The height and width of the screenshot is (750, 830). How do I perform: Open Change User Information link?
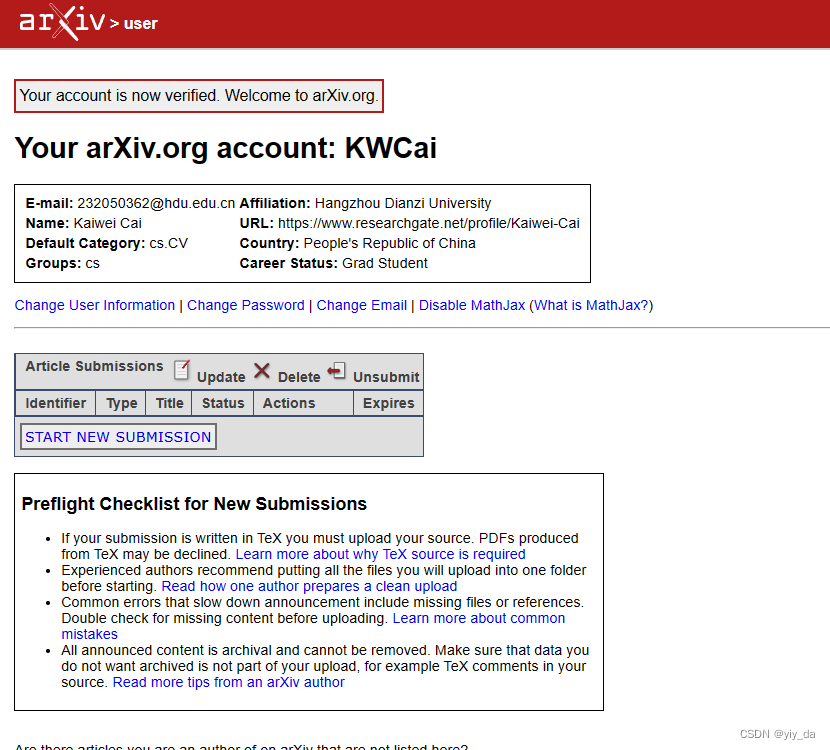[x=95, y=305]
